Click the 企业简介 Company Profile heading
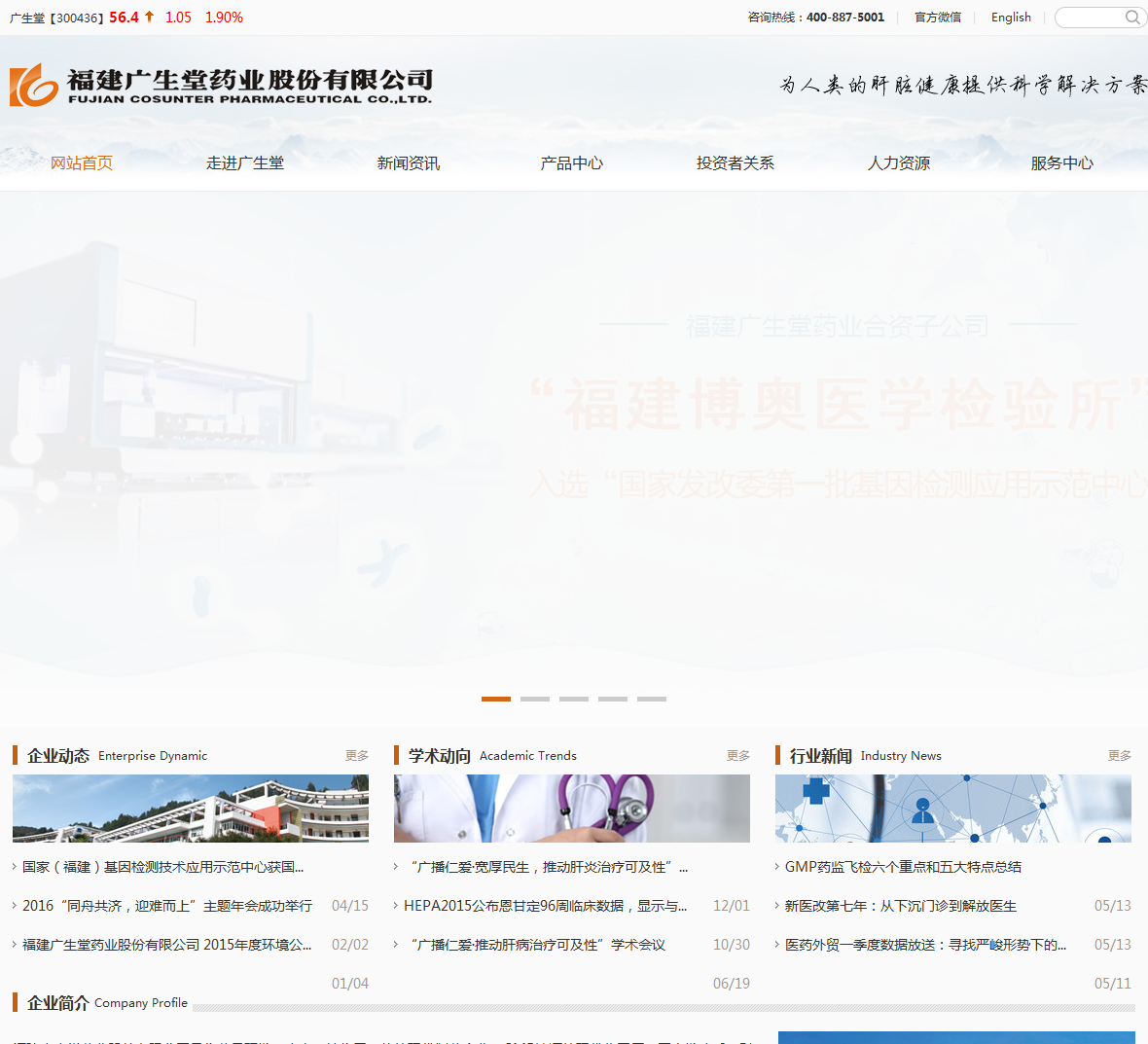 pyautogui.click(x=107, y=1002)
